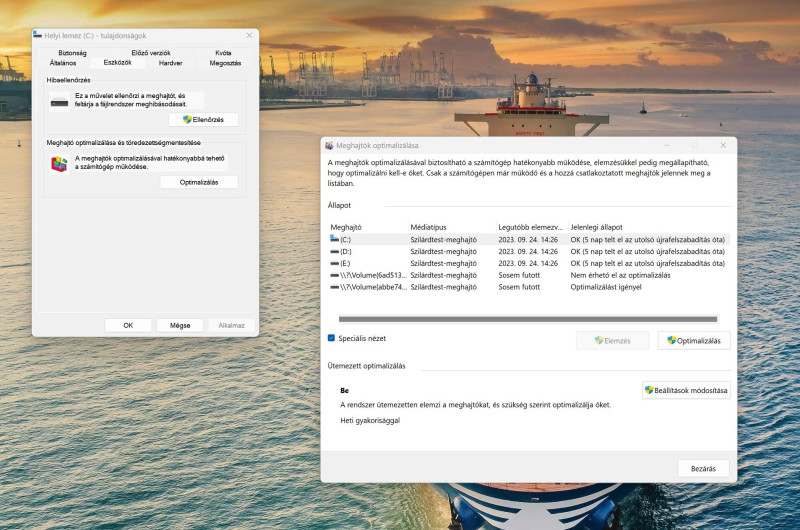Click OK in the properties dialog
This screenshot has height=530, width=800.
[x=128, y=325]
